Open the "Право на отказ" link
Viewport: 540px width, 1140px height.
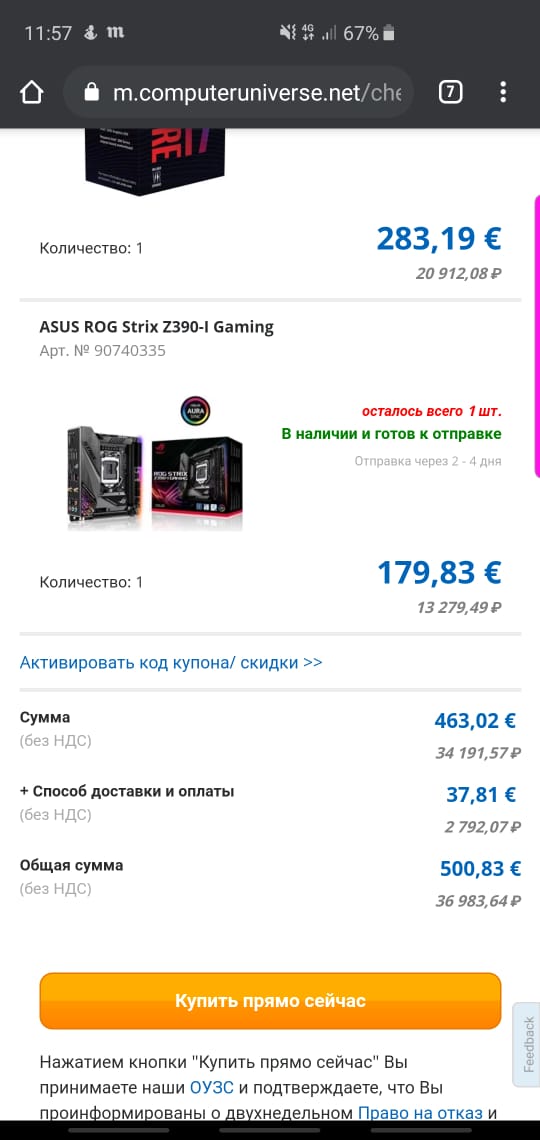420,1113
